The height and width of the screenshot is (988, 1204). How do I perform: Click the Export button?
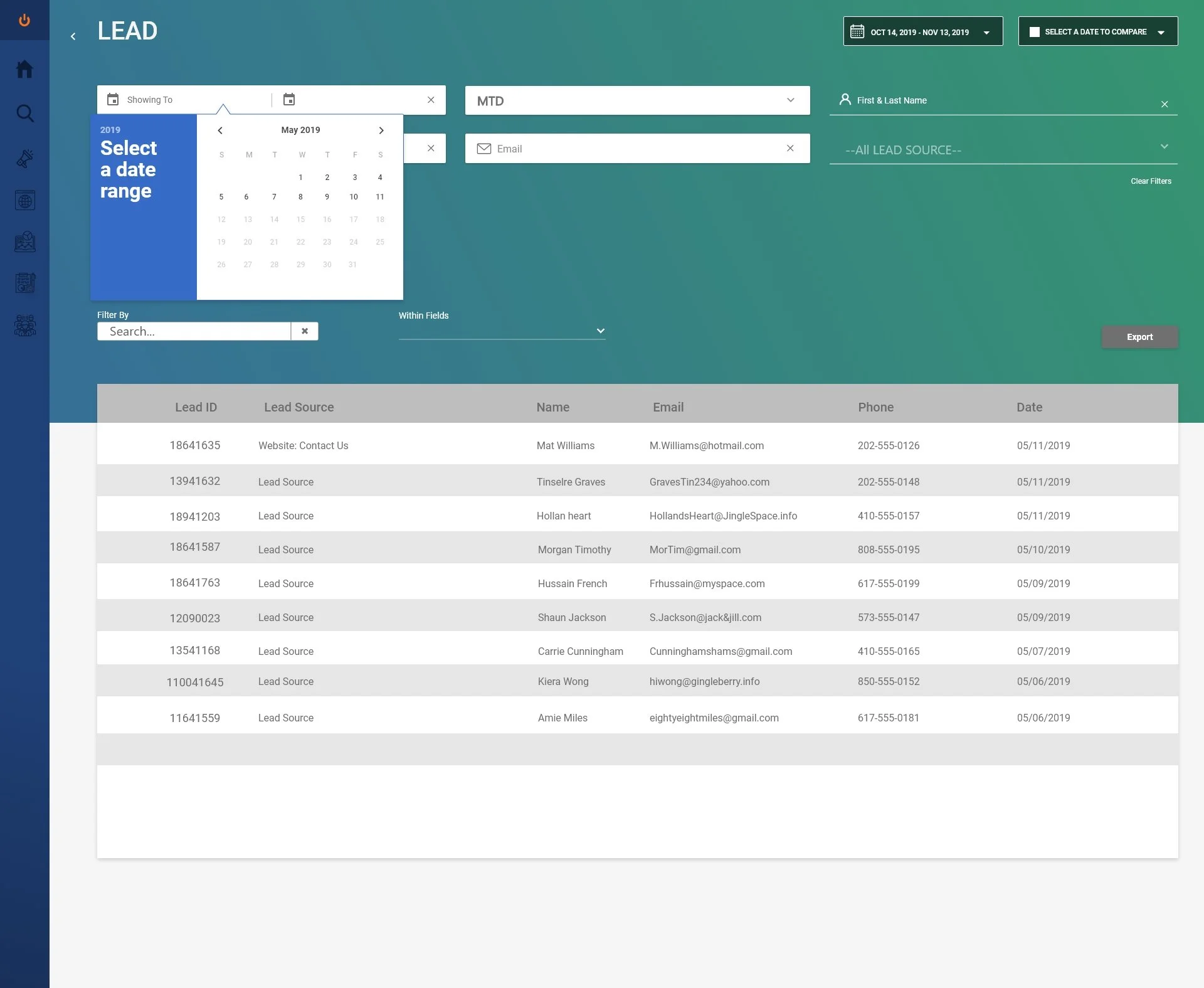(1139, 337)
